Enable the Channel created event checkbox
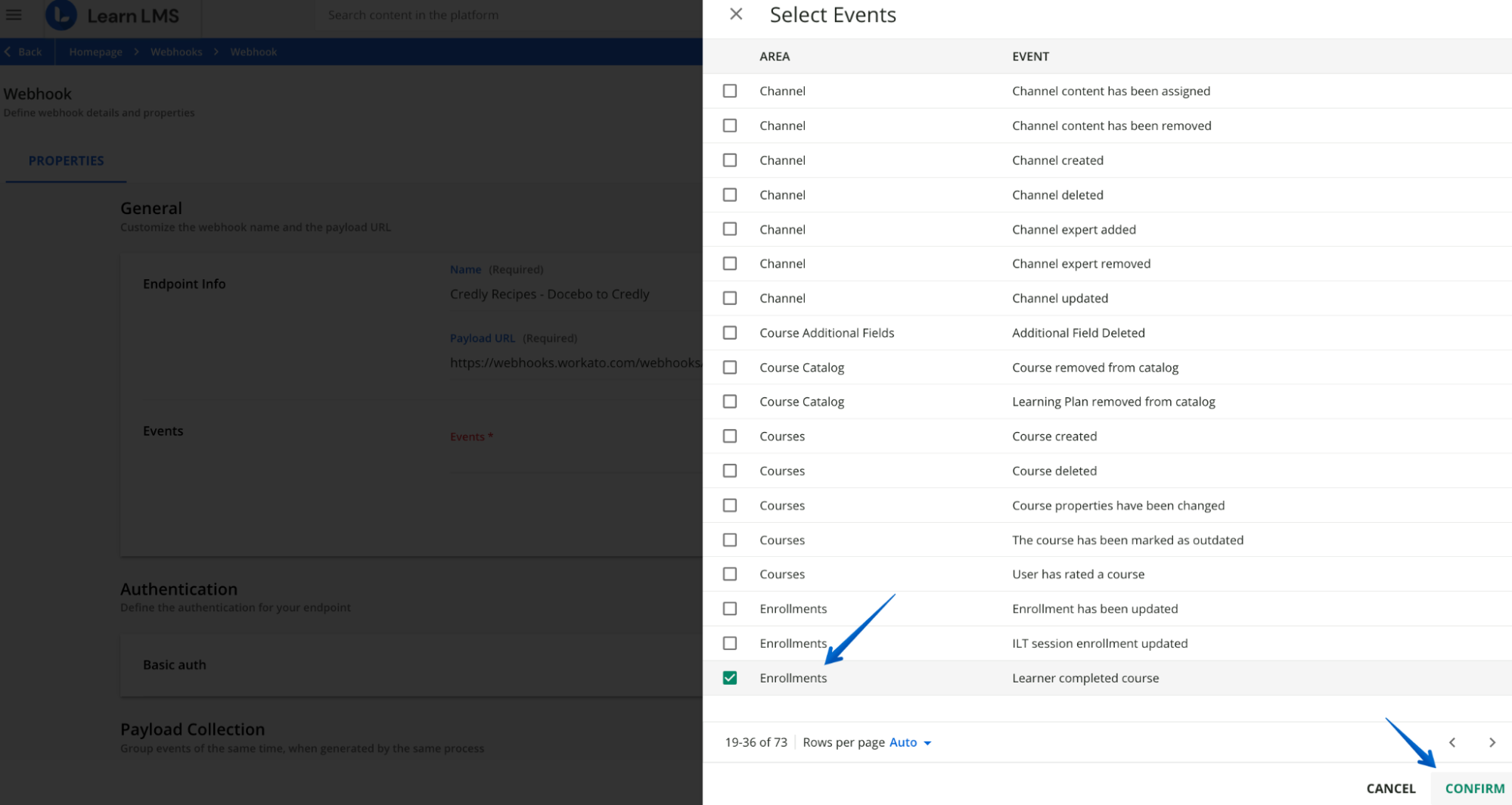 point(730,160)
